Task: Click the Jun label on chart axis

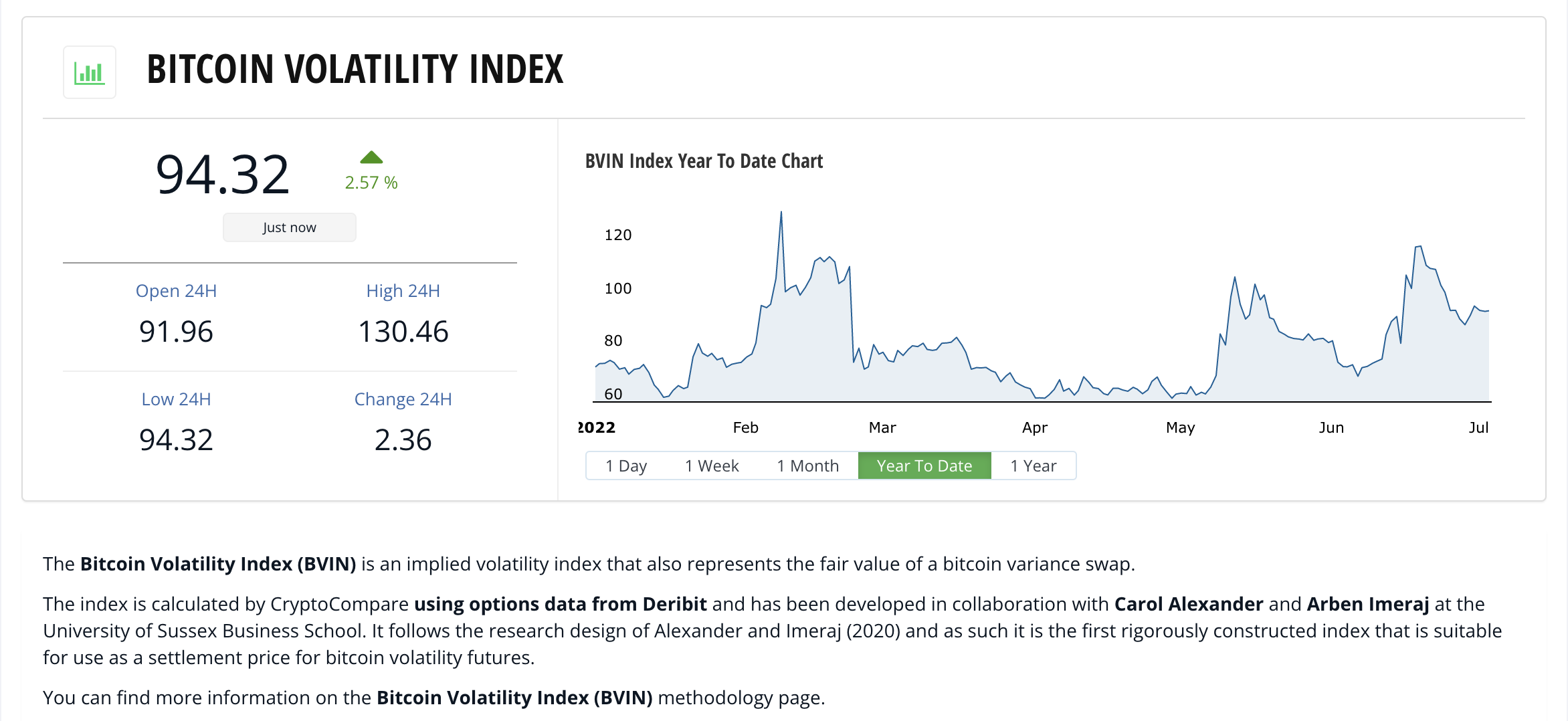Action: coord(1331,427)
